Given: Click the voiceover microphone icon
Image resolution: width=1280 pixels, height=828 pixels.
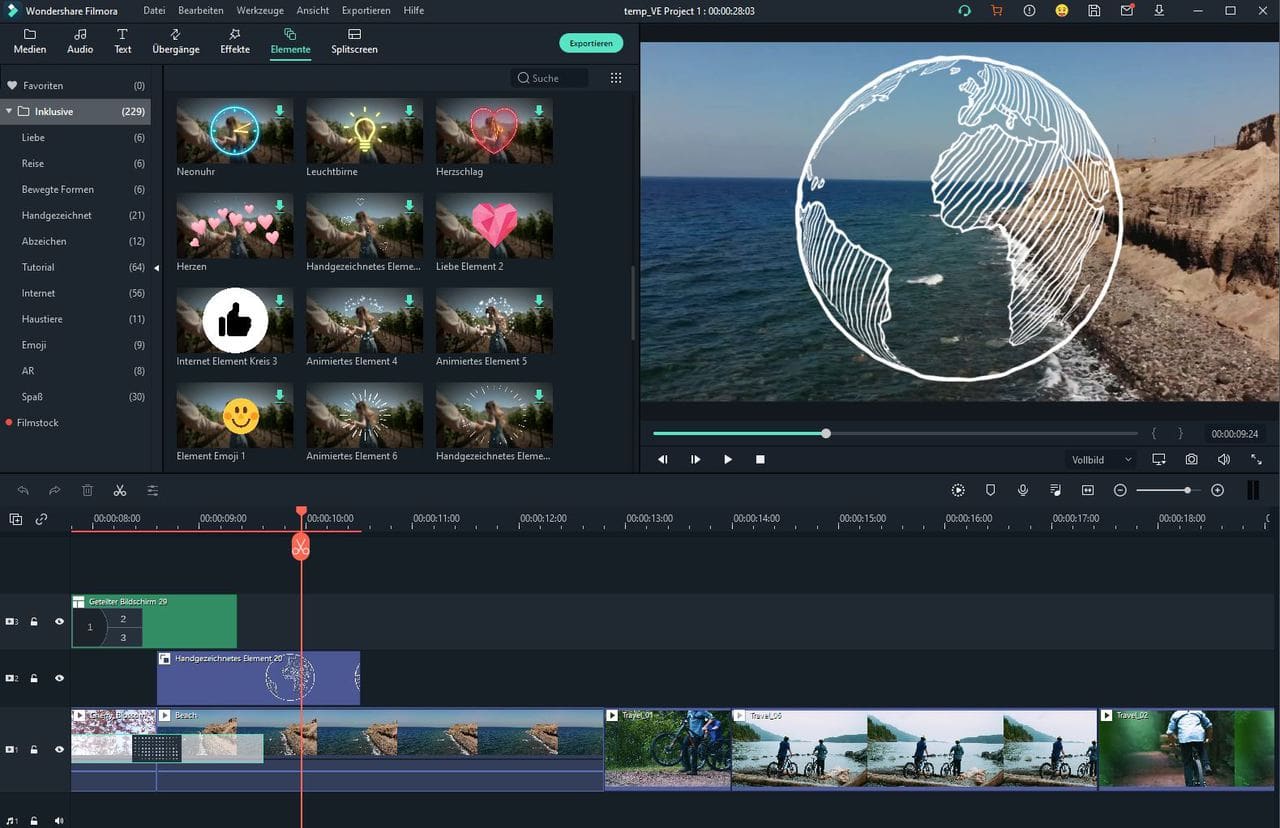Looking at the screenshot, I should [x=1023, y=490].
